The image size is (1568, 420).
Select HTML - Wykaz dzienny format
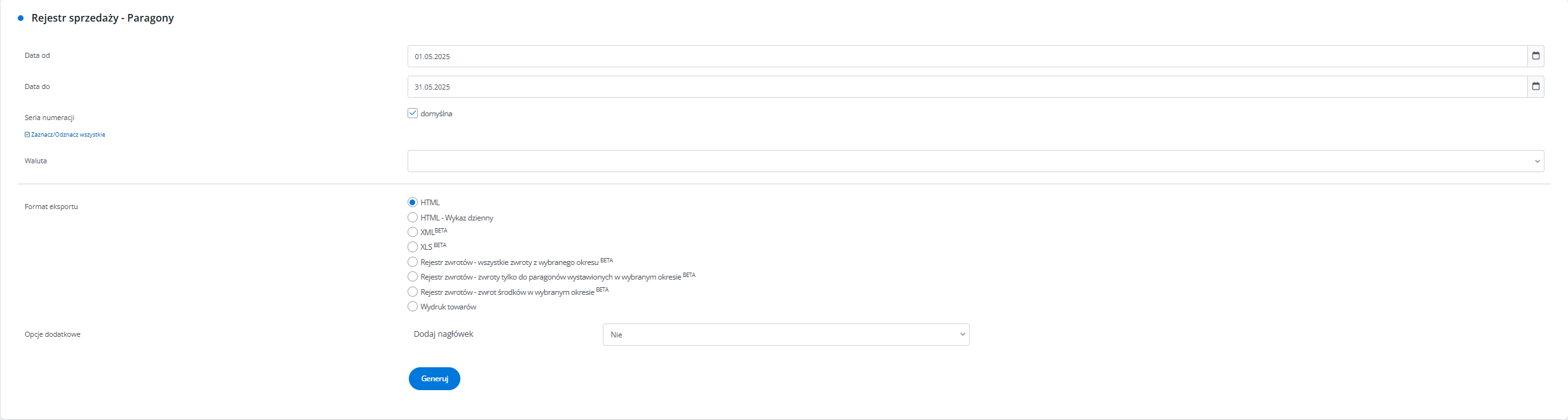(x=413, y=217)
